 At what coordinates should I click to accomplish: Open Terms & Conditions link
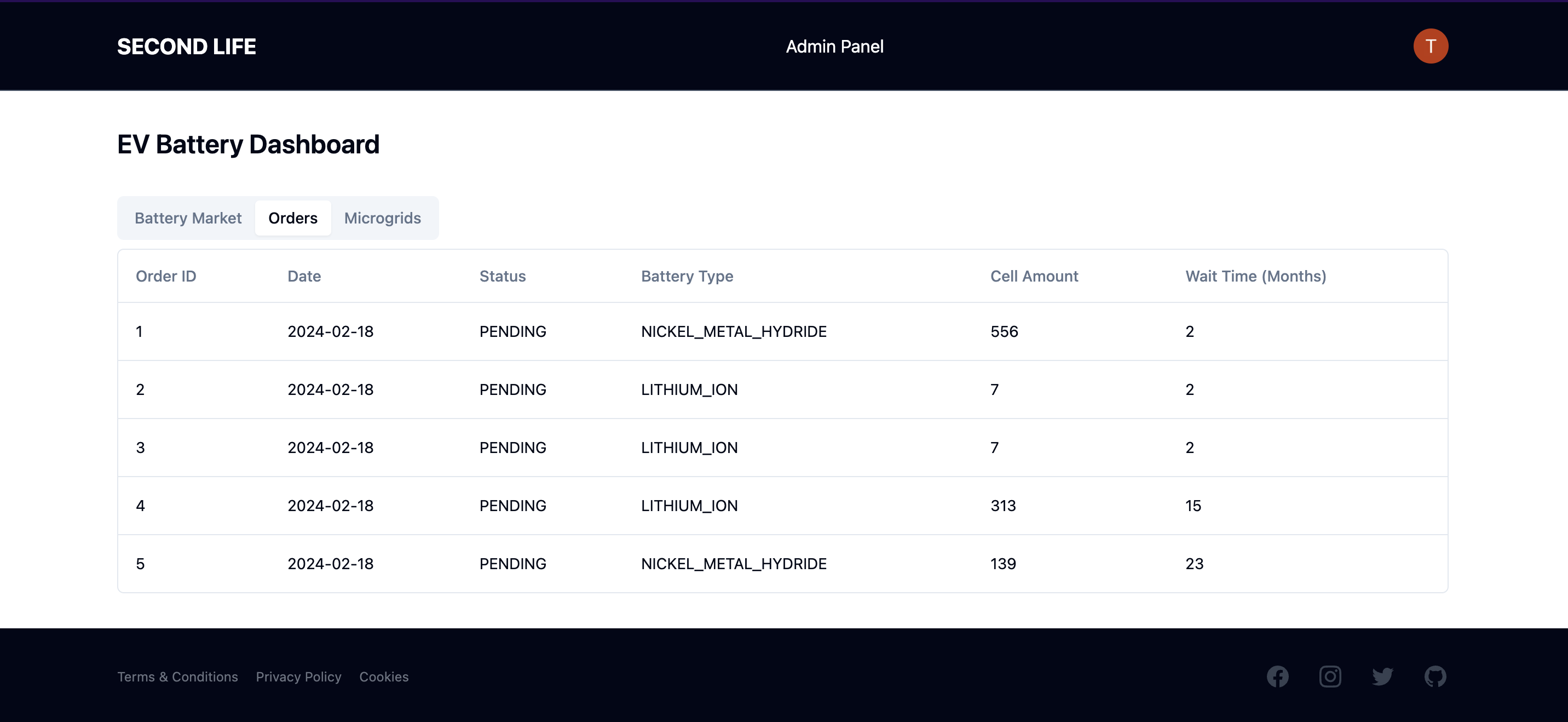click(177, 677)
